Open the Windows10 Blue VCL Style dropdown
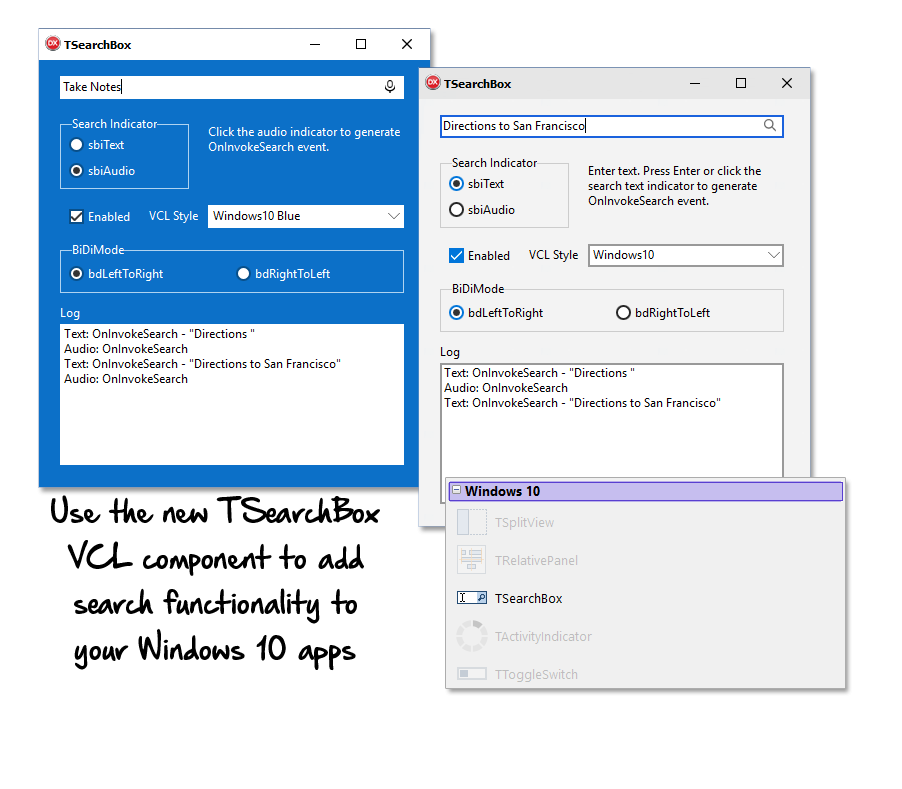The width and height of the screenshot is (902, 789). point(305,216)
